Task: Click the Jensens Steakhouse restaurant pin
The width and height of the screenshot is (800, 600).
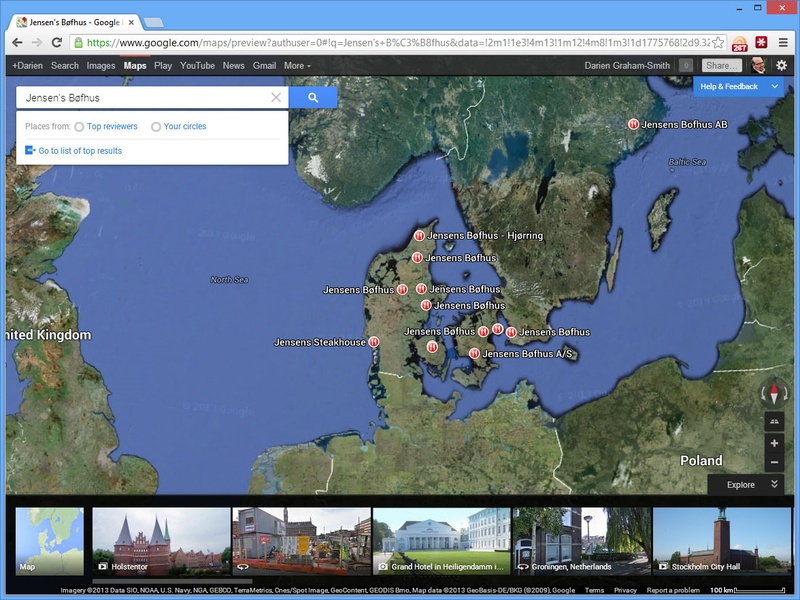Action: click(x=374, y=342)
